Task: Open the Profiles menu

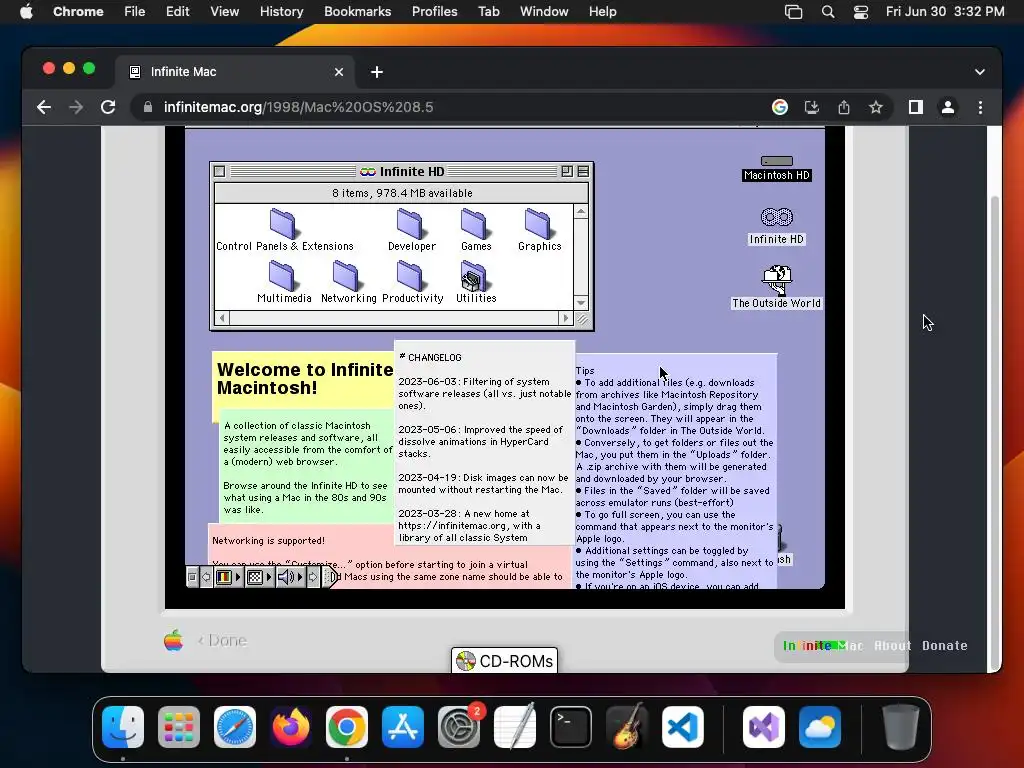Action: coord(434,12)
